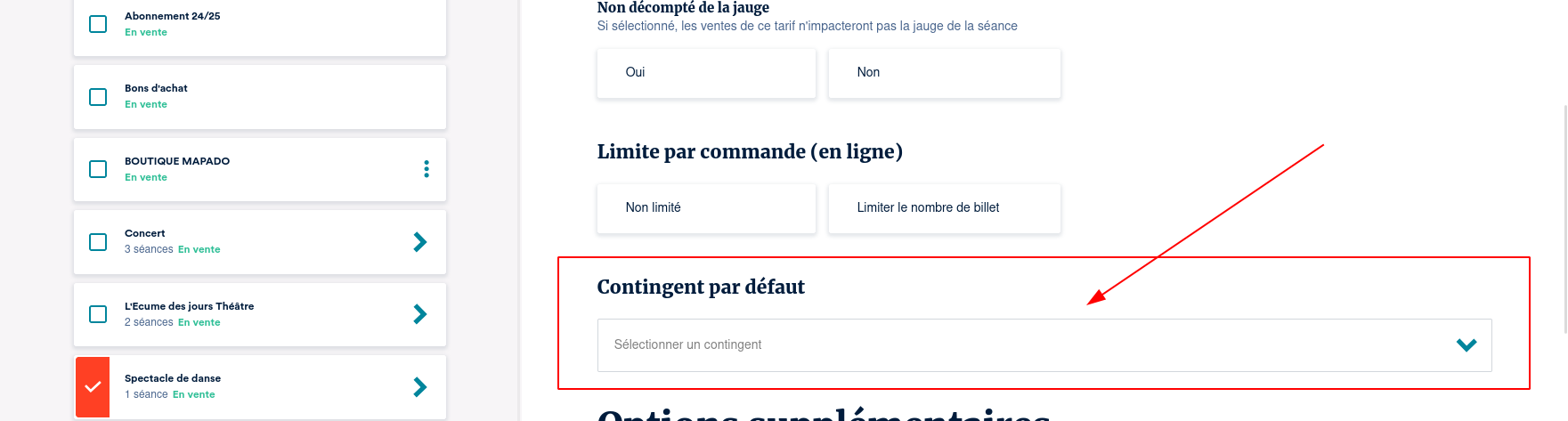Viewport: 1568px width, 421px height.
Task: Click the Spectacle de danse event title
Action: [173, 378]
